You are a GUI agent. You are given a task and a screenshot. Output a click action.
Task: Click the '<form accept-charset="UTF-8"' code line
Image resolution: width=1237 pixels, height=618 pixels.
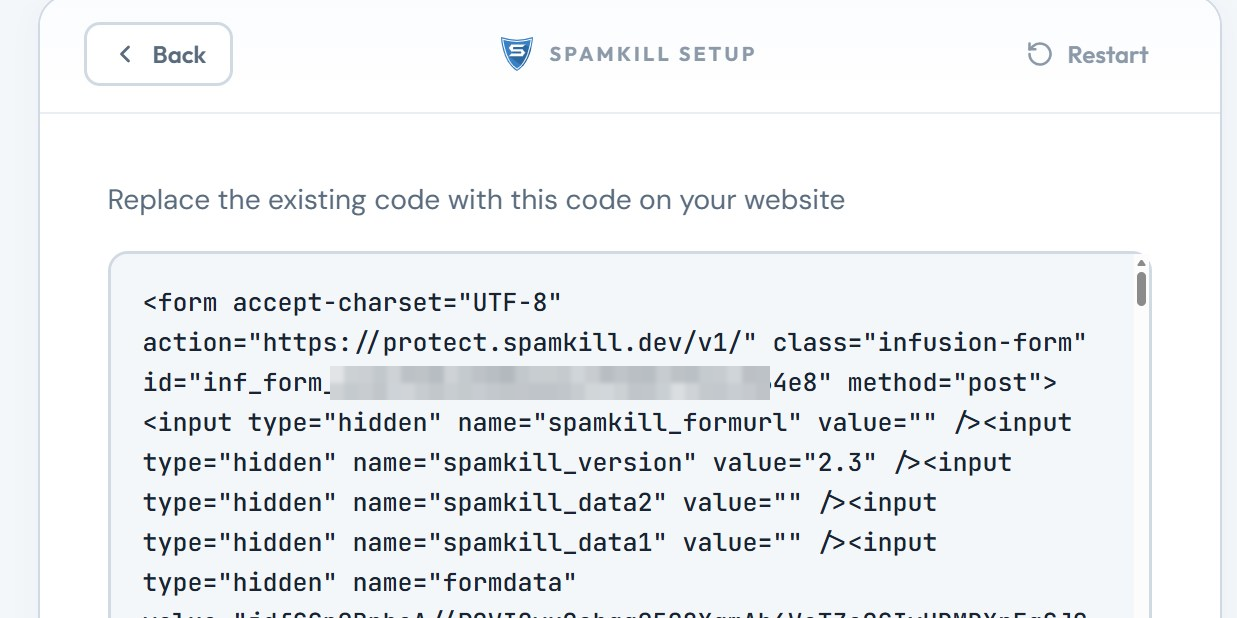point(353,302)
